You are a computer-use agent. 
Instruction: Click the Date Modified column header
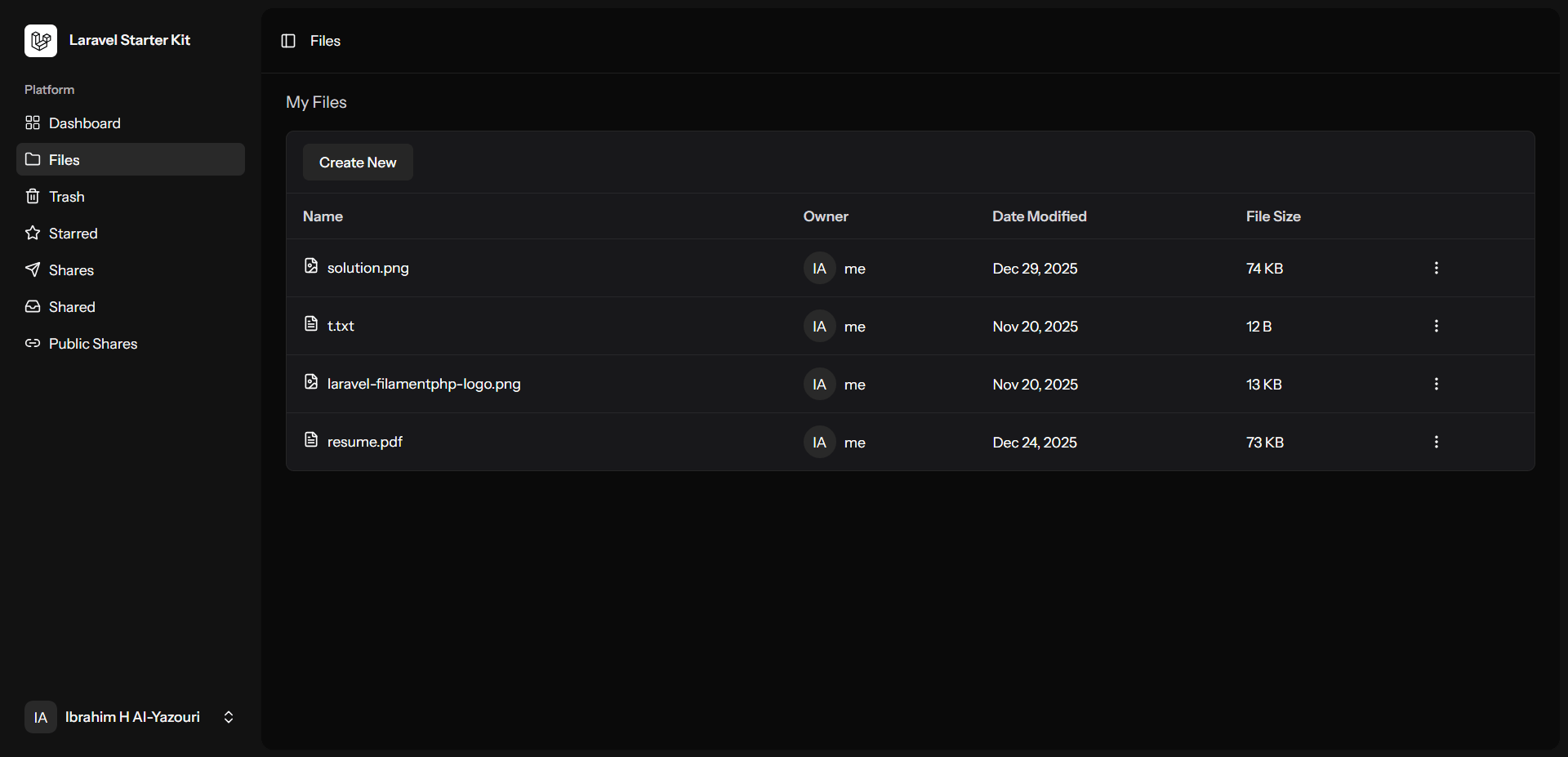point(1040,216)
